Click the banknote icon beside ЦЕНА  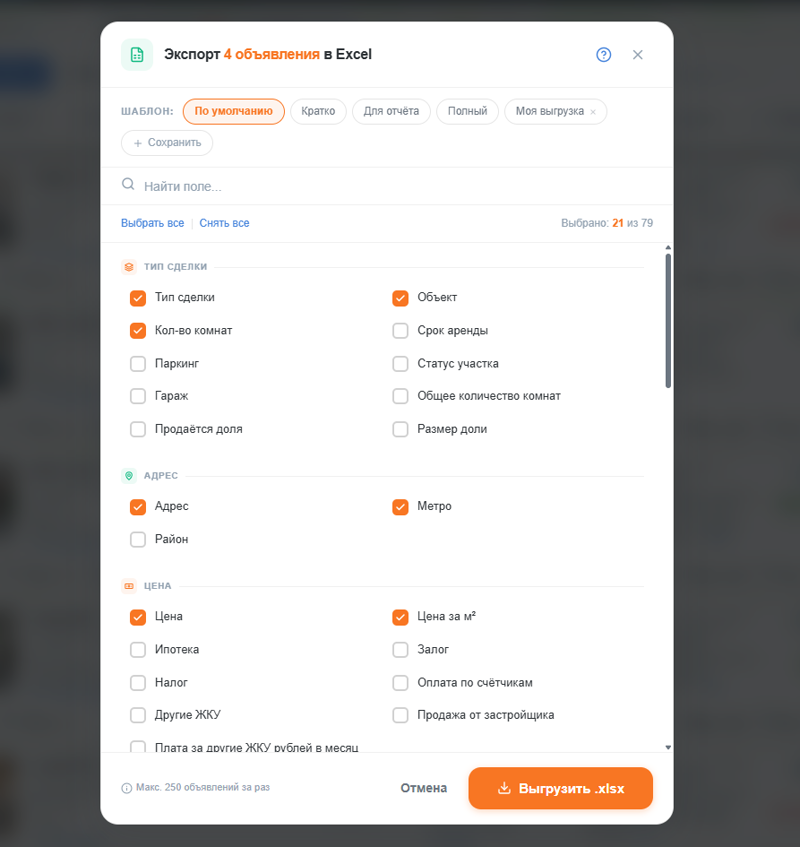[129, 585]
